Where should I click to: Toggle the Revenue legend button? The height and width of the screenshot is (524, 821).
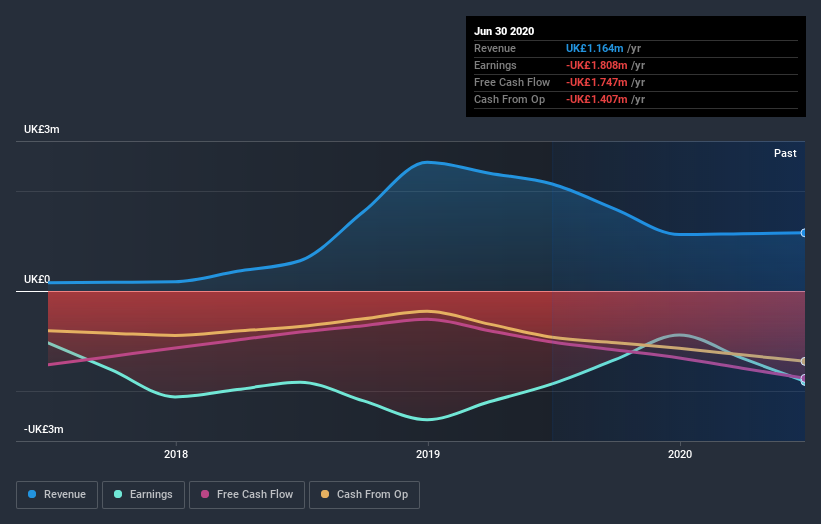tap(57, 495)
